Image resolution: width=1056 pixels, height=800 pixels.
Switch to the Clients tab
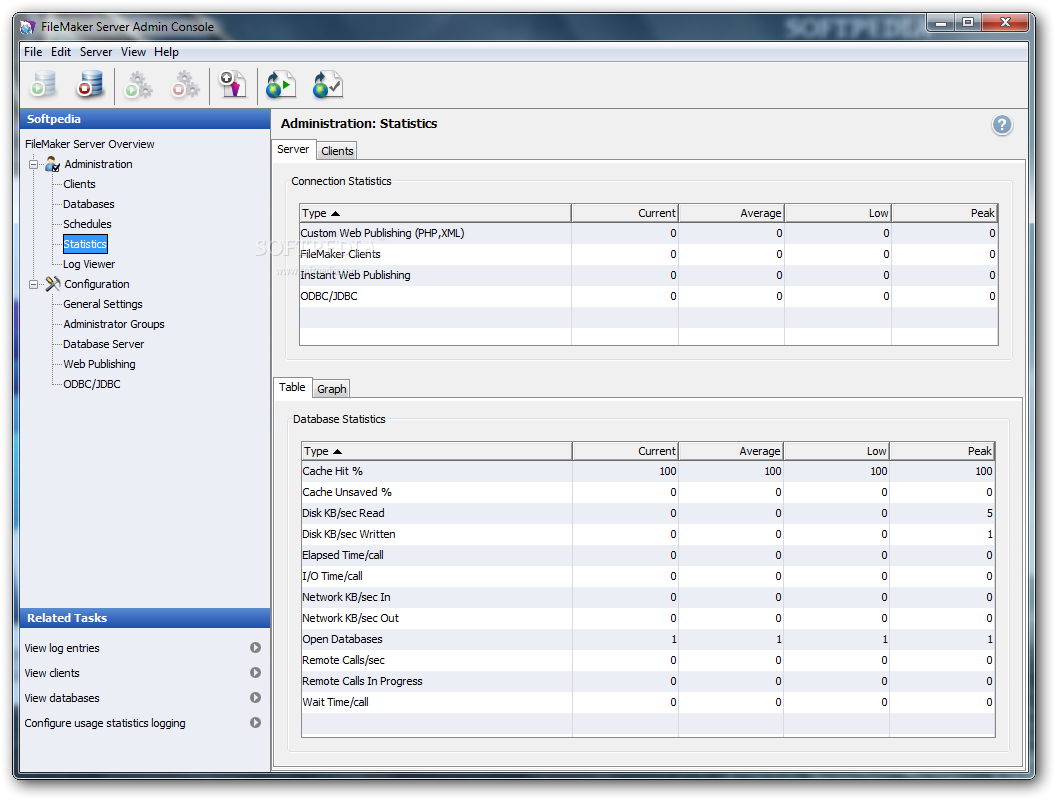pos(337,151)
